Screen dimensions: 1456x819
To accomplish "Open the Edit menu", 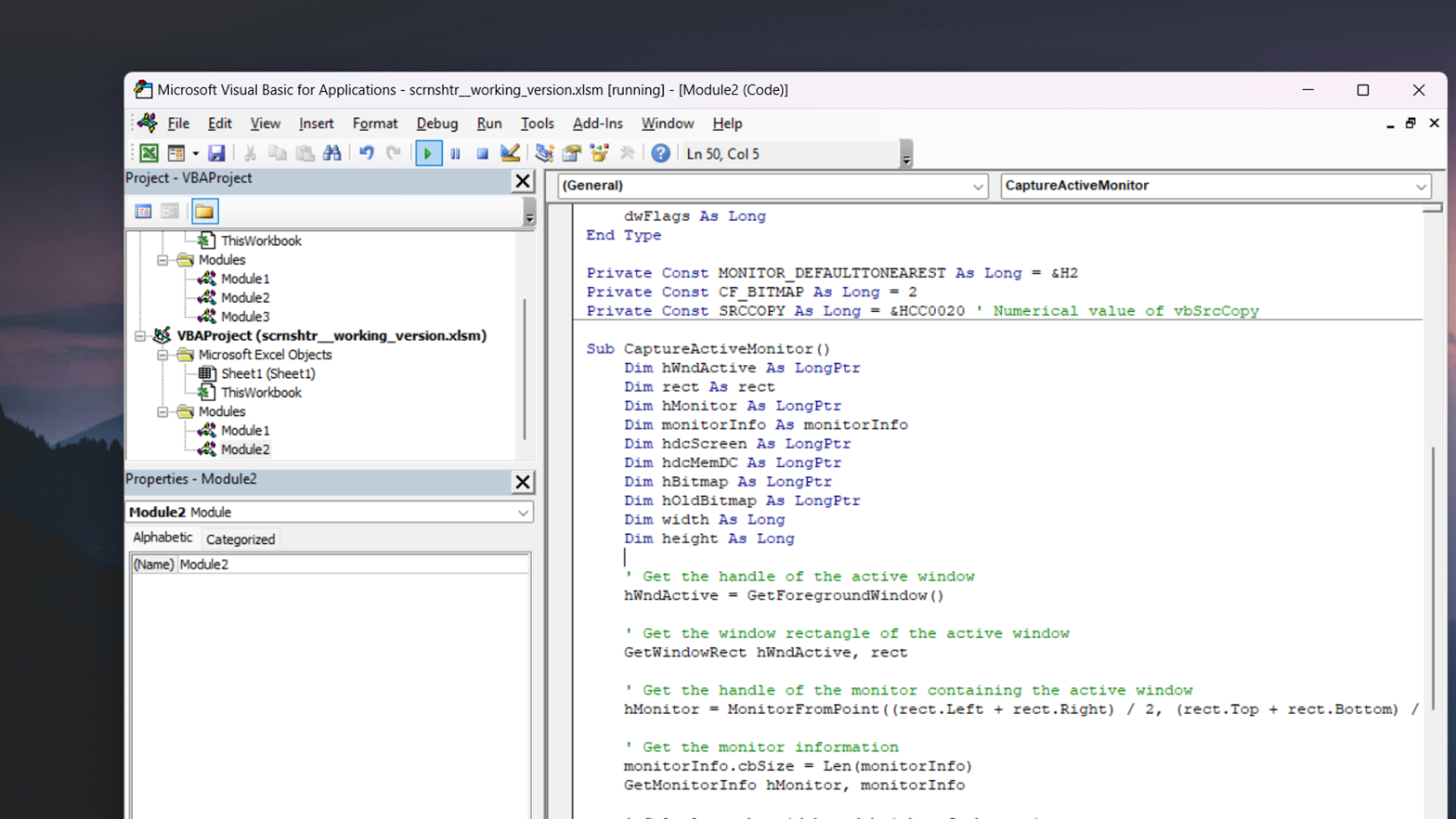I will tap(220, 123).
